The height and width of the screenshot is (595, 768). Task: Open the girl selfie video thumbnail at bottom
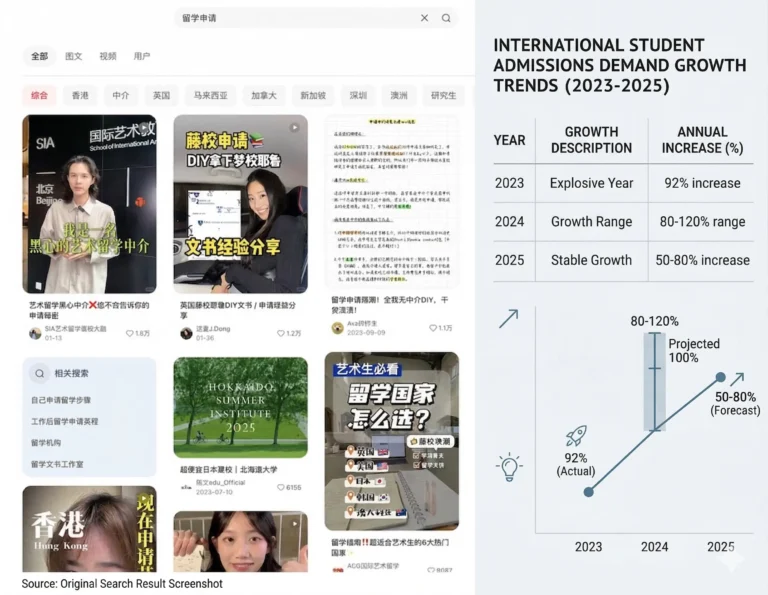click(240, 542)
